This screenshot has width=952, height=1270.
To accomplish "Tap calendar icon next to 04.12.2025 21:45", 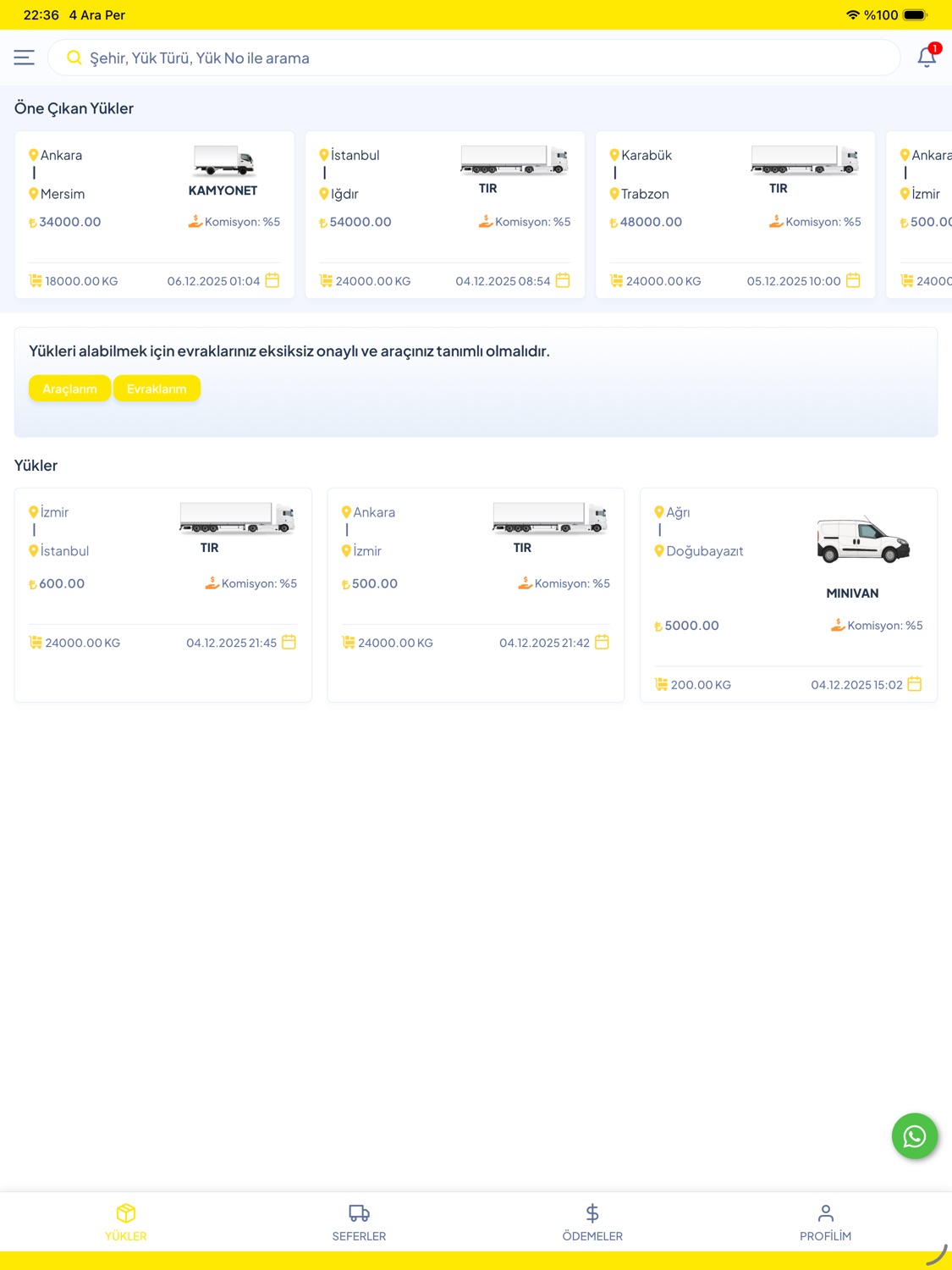I will click(x=289, y=643).
